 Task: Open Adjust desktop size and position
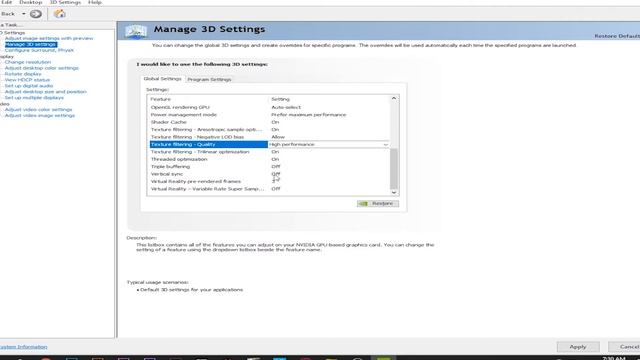[x=46, y=92]
